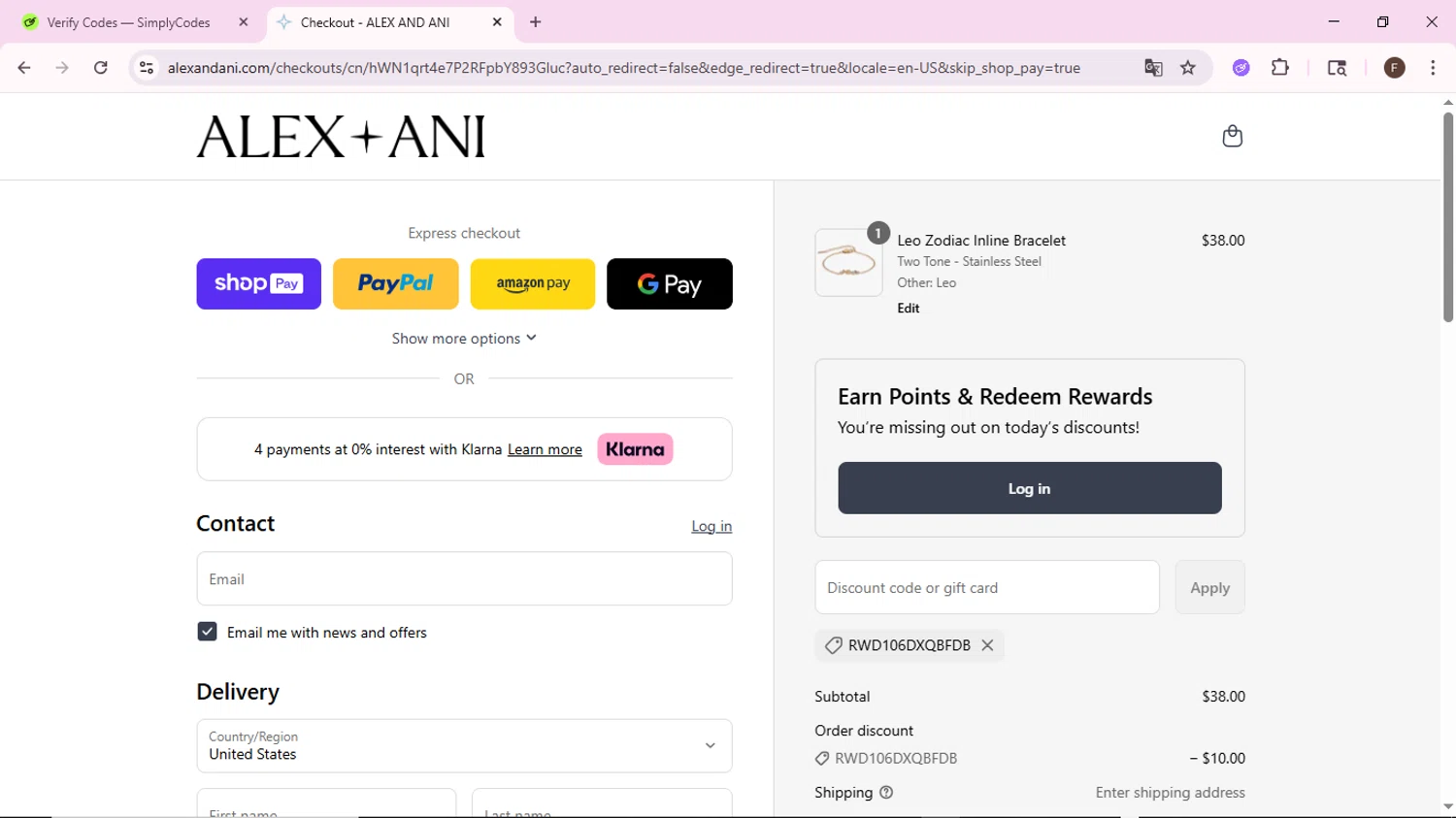Close the Verify Codes SimplyCodes tab

pos(244,22)
